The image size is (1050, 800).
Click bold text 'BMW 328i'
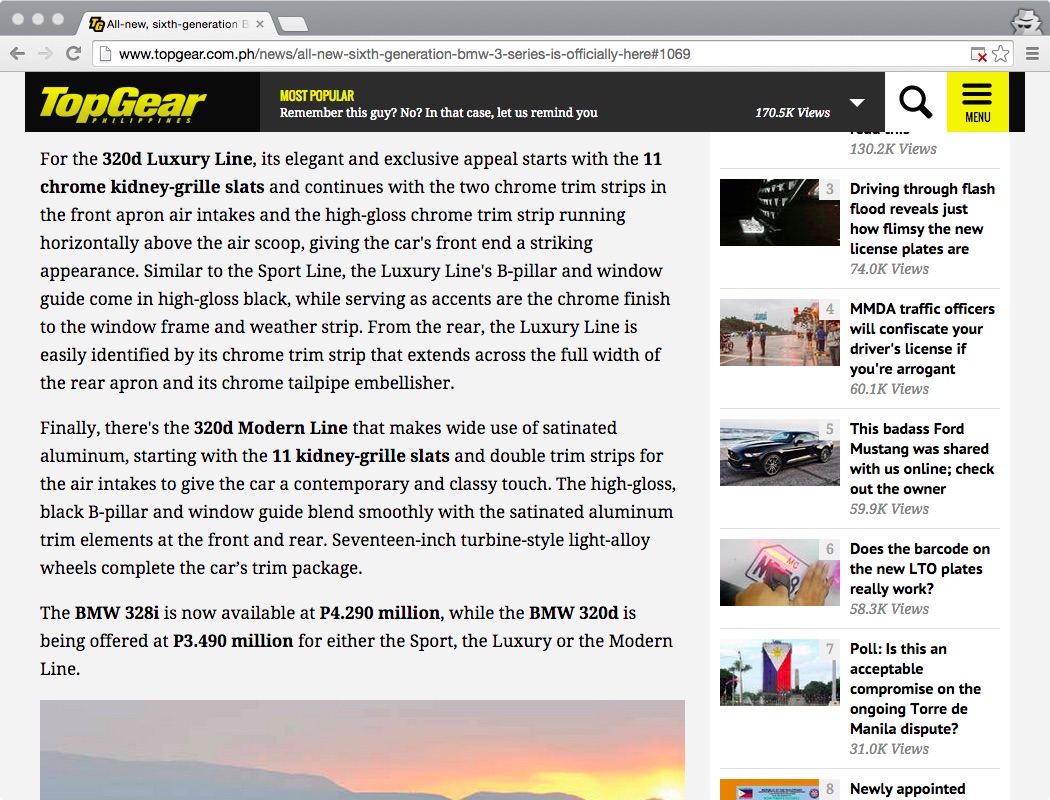[117, 613]
